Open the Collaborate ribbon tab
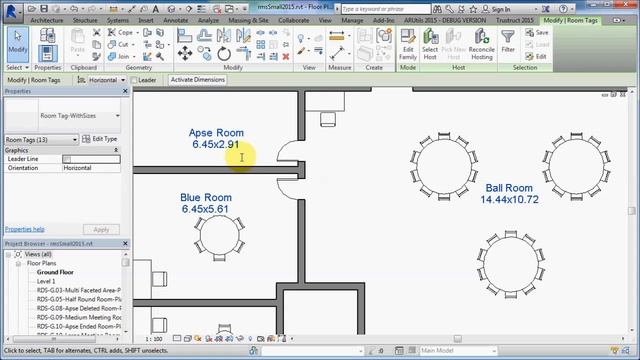The width and height of the screenshot is (640, 360). click(x=293, y=20)
